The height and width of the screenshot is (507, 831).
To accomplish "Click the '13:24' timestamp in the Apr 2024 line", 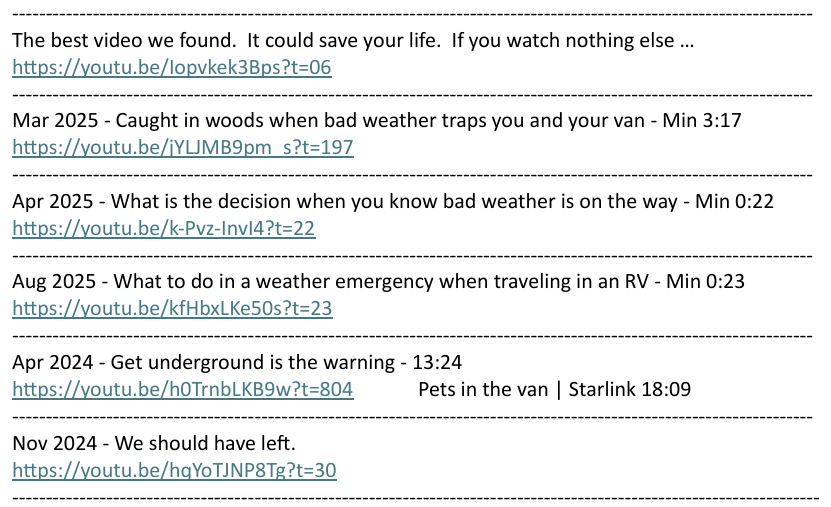I will [439, 362].
